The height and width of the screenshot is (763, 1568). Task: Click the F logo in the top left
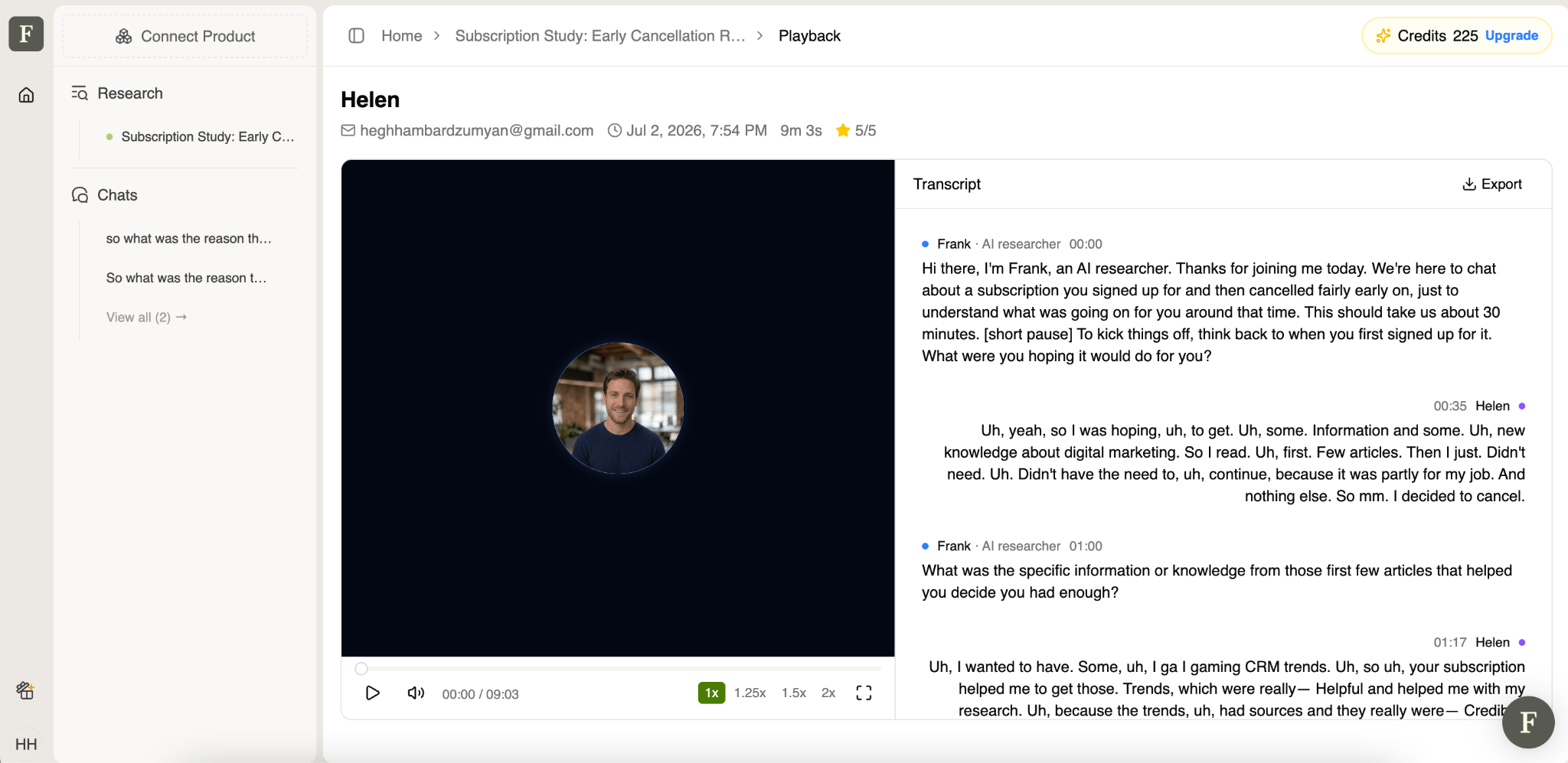click(x=26, y=34)
